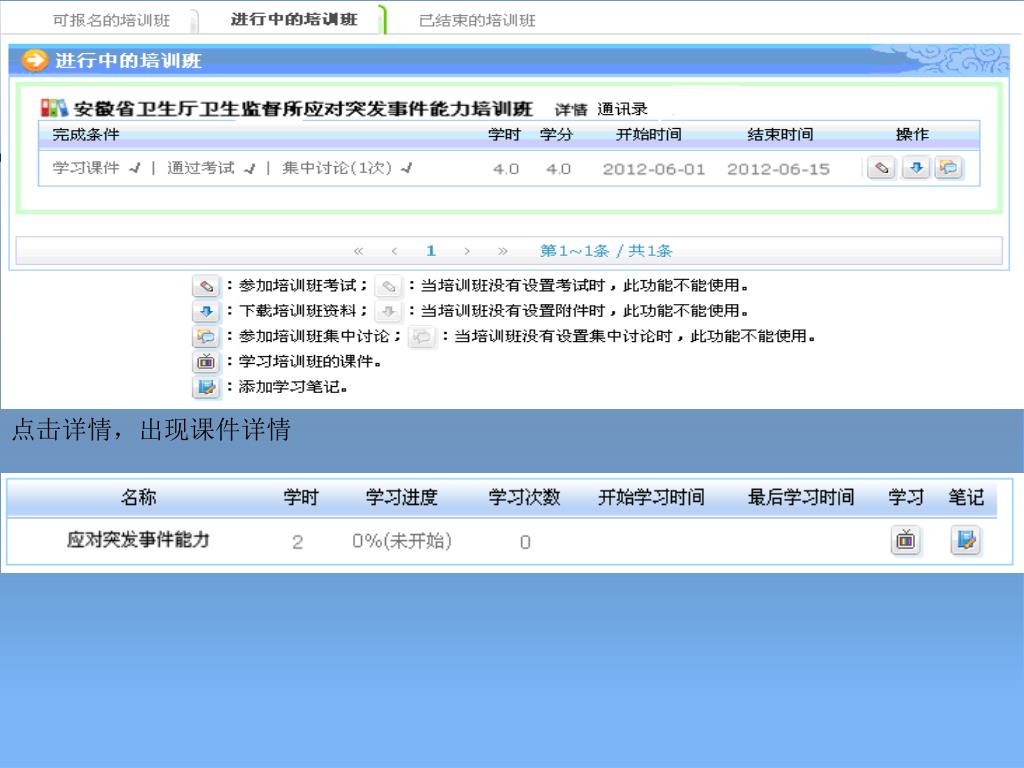Click orange arrow icon beside 进行中的培训班 header
This screenshot has height=768, width=1024.
(x=35, y=60)
